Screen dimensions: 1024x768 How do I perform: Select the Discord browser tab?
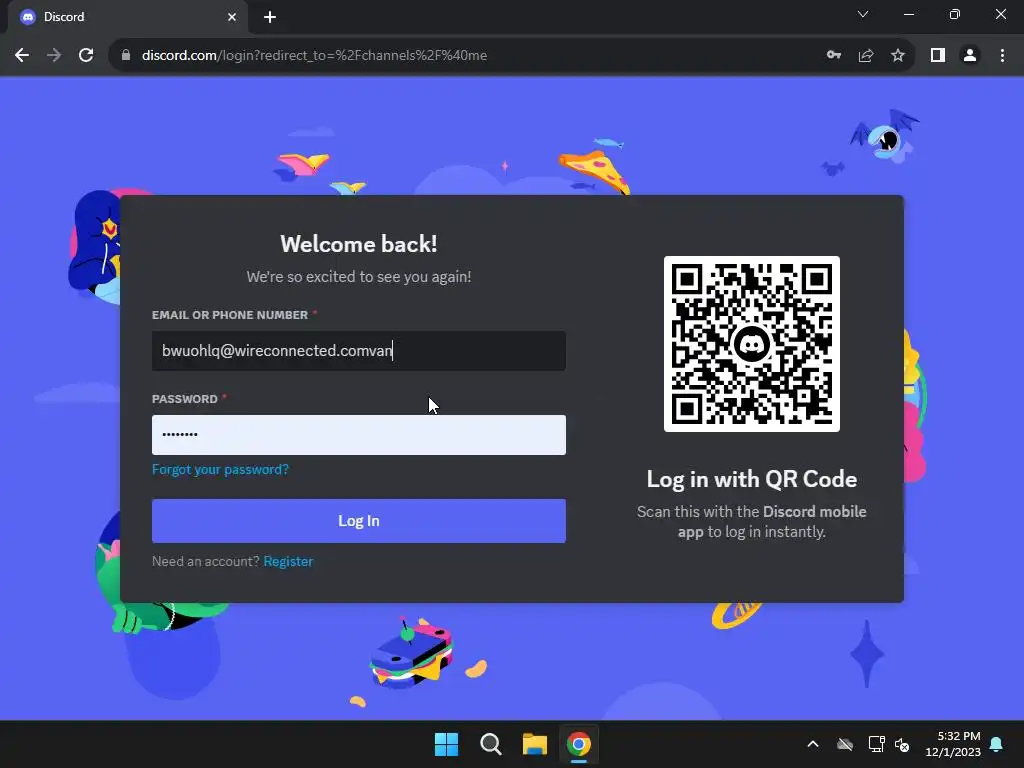click(128, 17)
